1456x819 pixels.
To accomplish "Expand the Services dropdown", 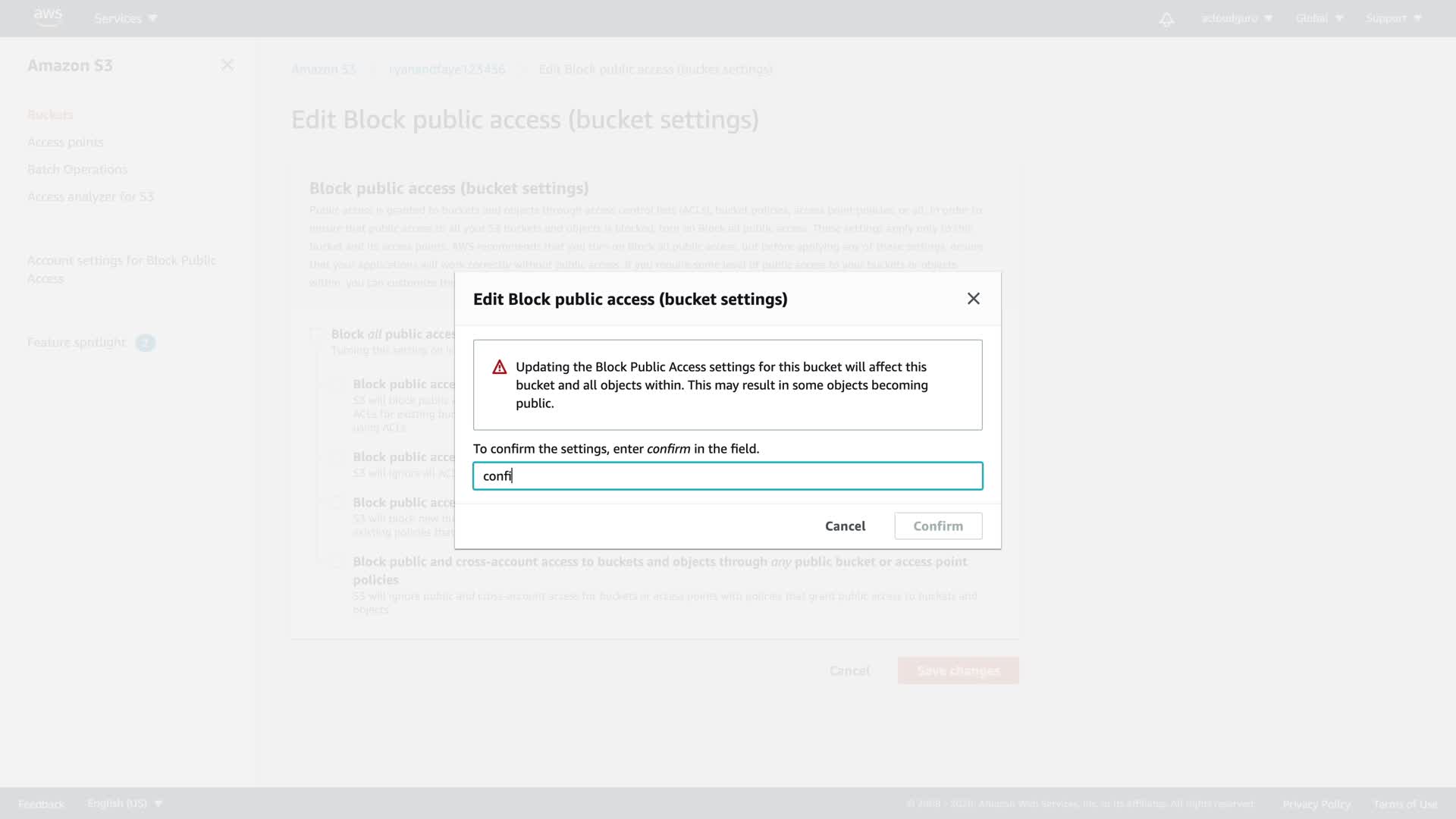I will (x=125, y=18).
